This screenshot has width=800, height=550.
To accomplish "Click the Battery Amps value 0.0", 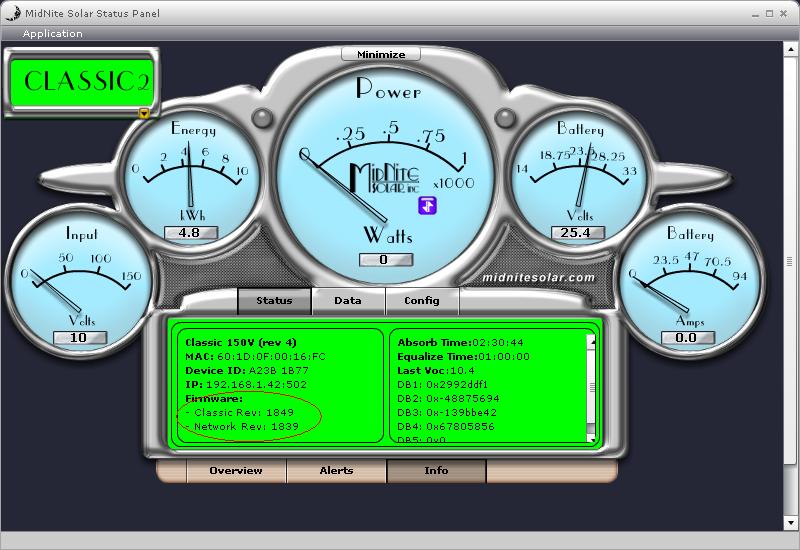I will [x=687, y=337].
